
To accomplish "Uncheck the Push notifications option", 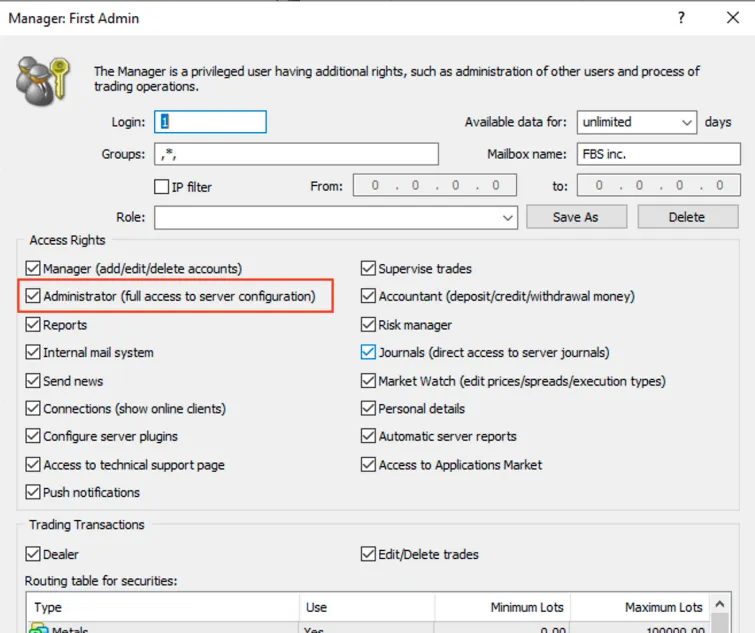I will [x=33, y=493].
